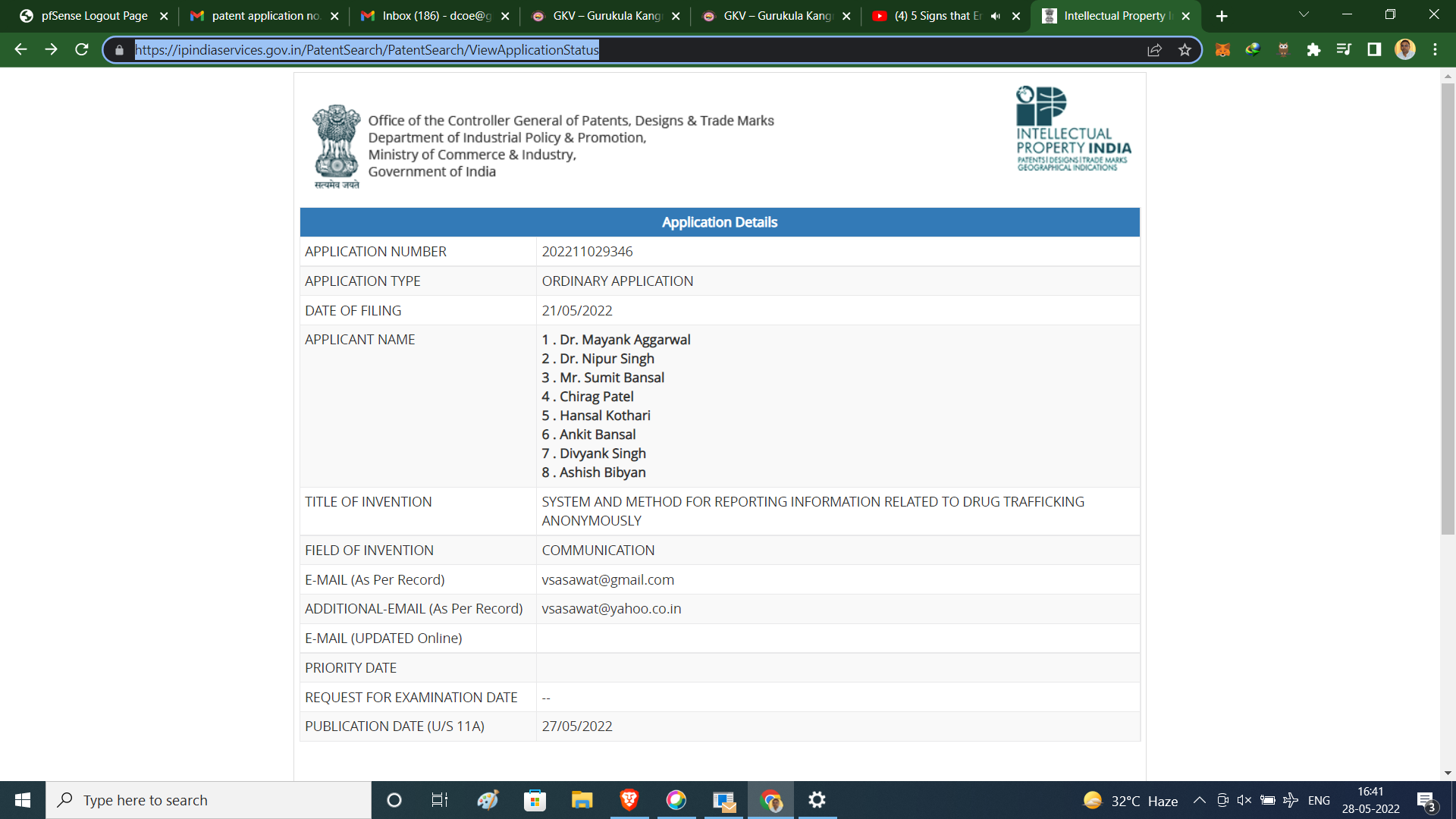The height and width of the screenshot is (819, 1456).
Task: Open the Chrome profile avatar
Action: (x=1404, y=50)
